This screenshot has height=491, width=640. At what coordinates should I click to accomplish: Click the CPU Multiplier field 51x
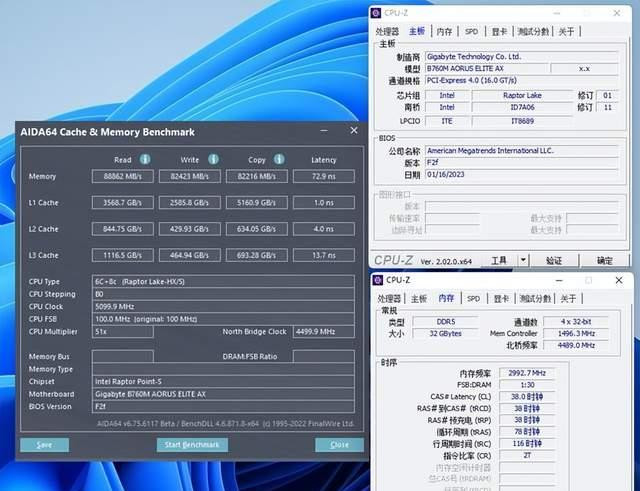(x=122, y=331)
